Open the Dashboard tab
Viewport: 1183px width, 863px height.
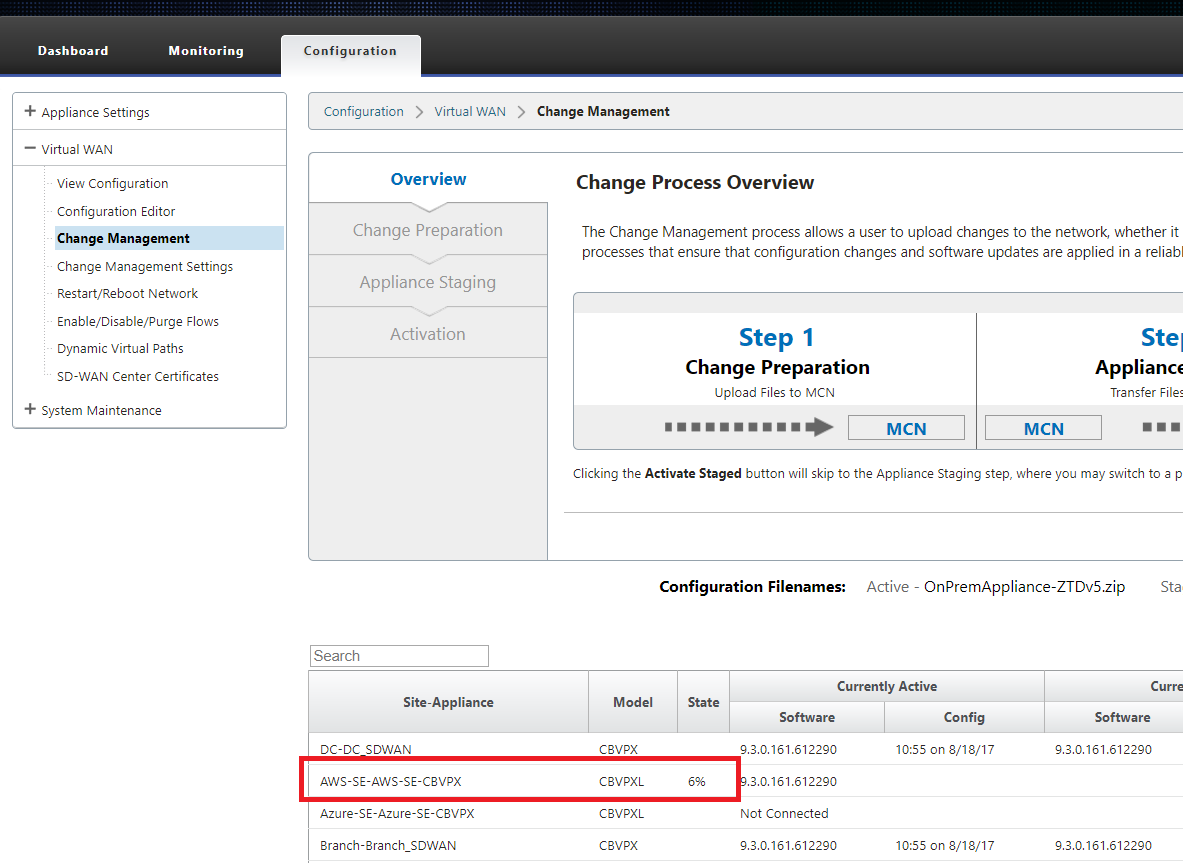click(73, 51)
